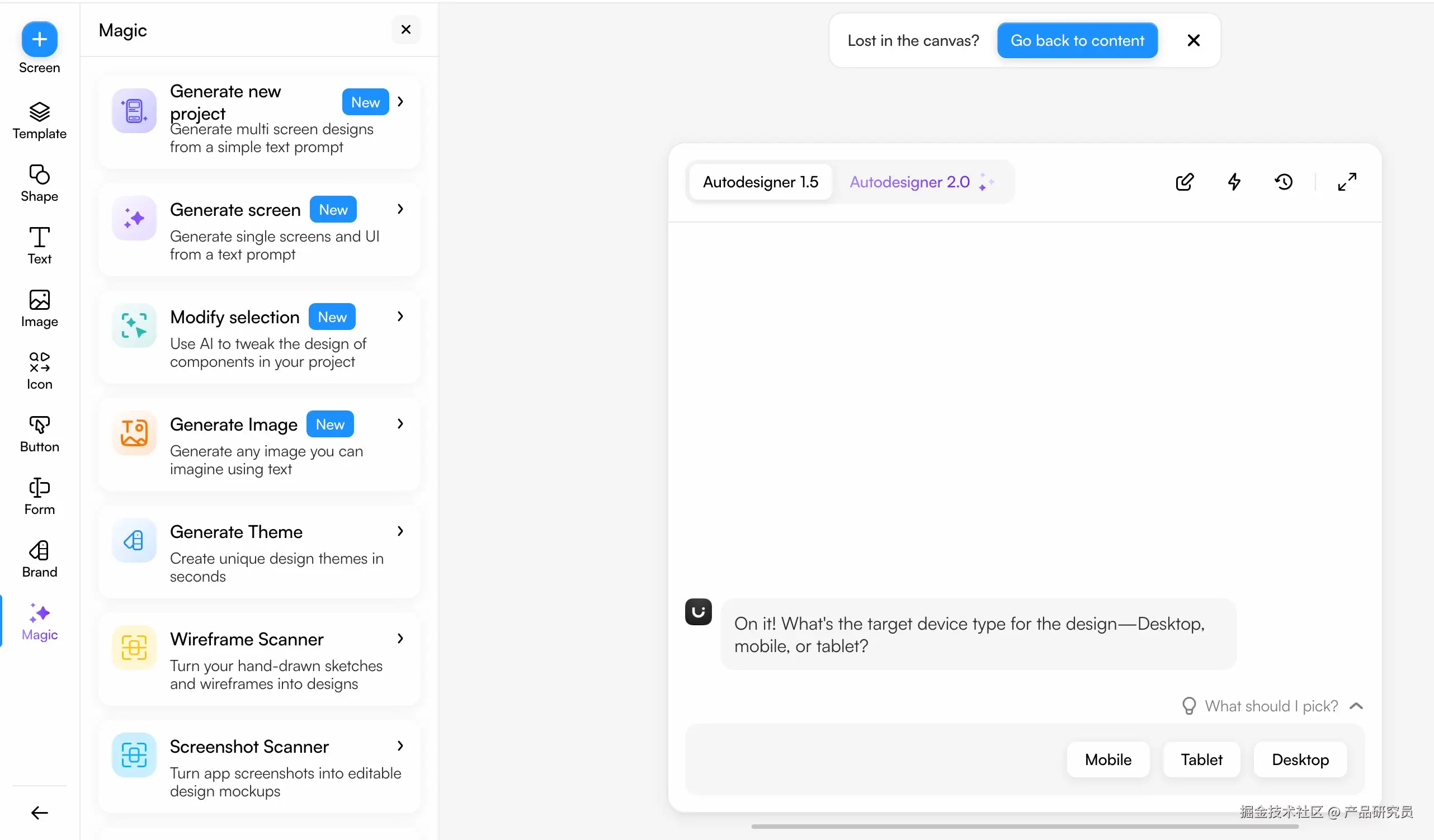Expand the Generate Theme option arrow

400,531
